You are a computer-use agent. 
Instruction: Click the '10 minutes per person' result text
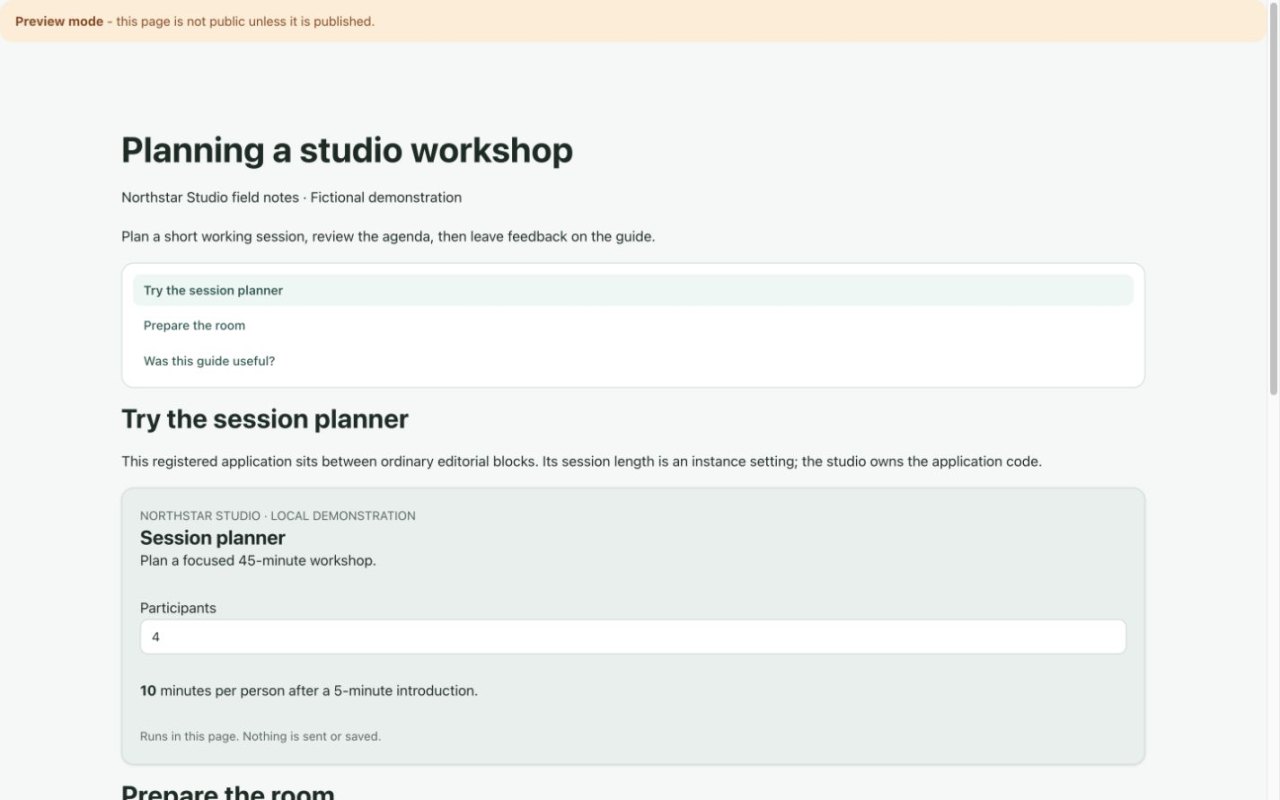(x=309, y=691)
